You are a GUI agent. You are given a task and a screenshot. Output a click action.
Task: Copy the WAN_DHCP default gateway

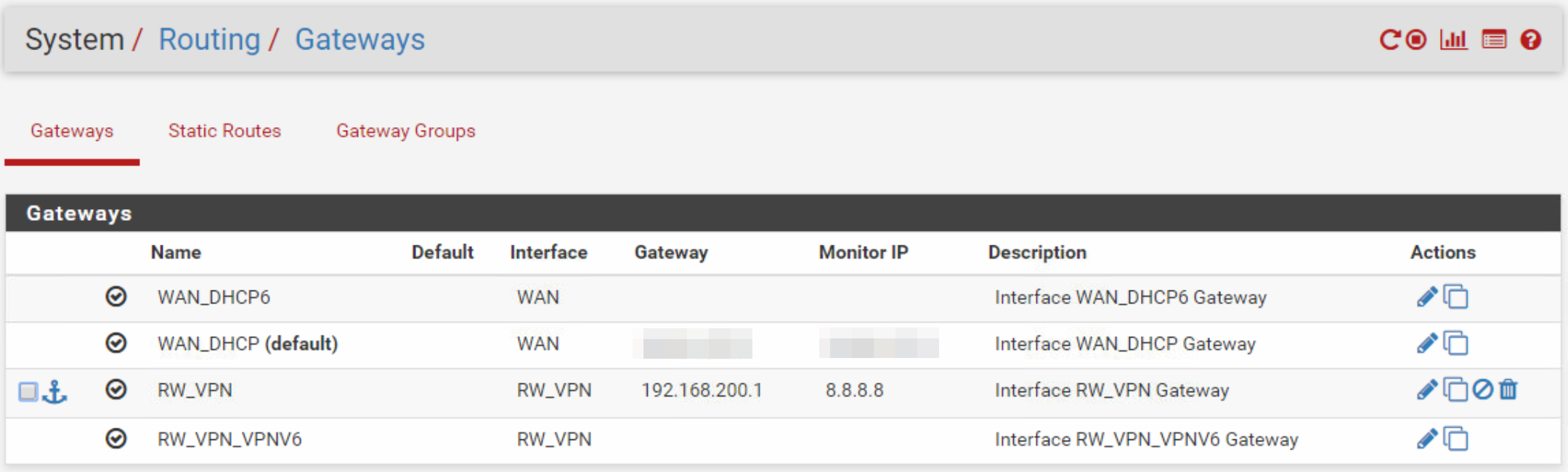point(1455,343)
